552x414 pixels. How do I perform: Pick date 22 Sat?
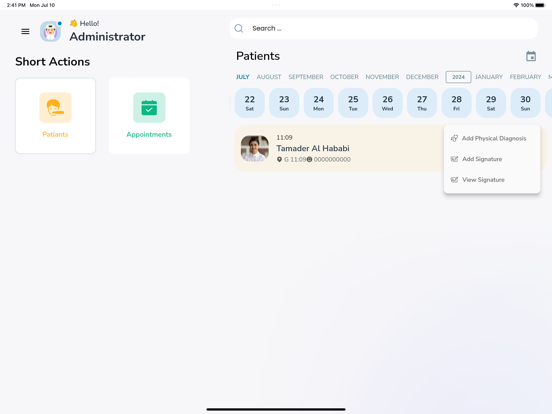250,103
